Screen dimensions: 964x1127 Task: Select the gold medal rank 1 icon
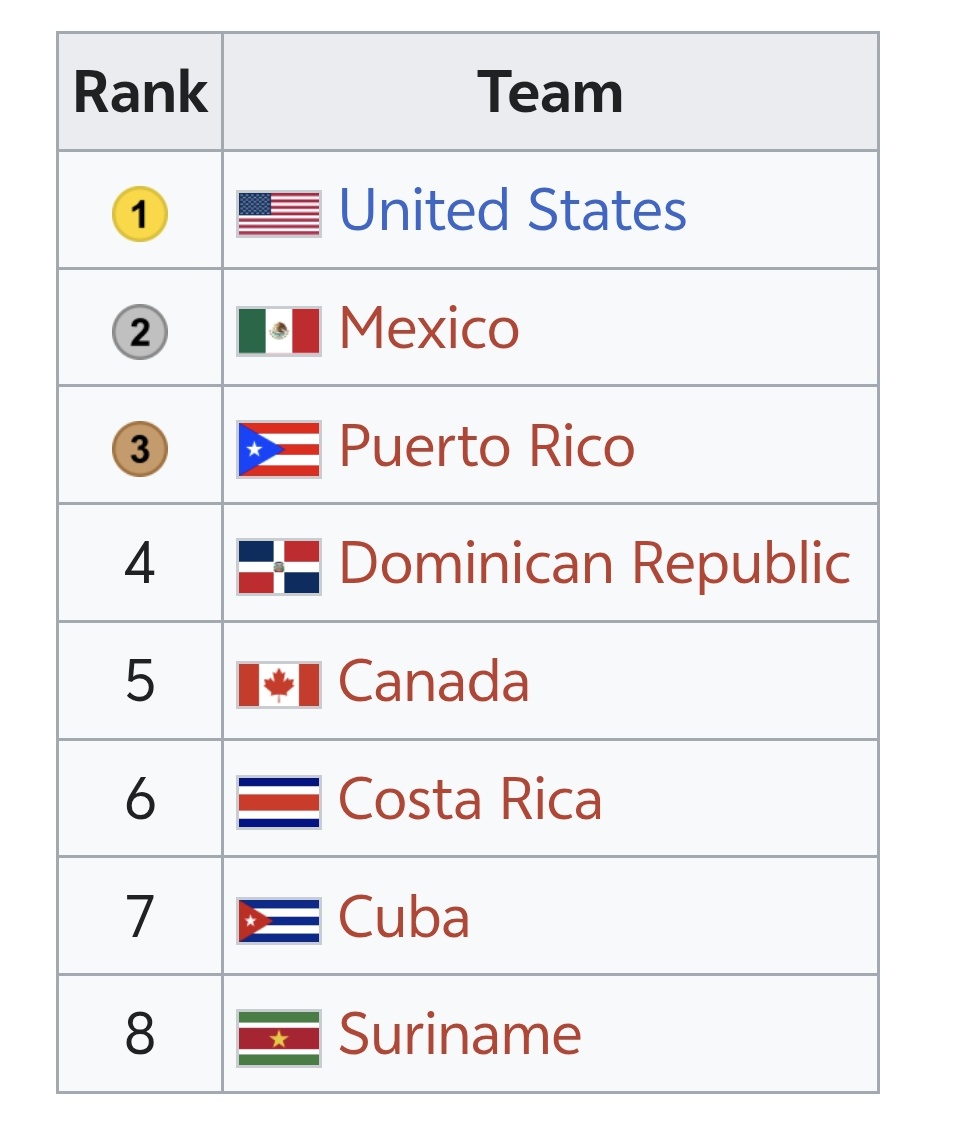[140, 214]
